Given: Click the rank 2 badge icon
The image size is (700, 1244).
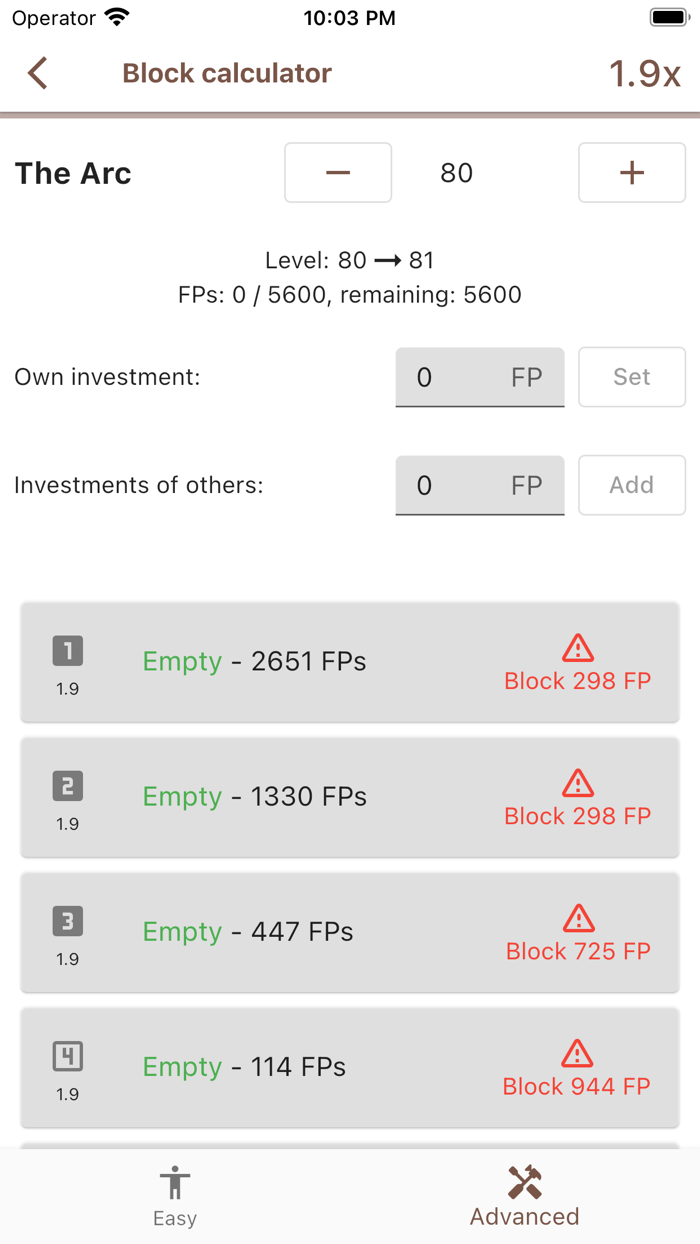Looking at the screenshot, I should tap(68, 787).
